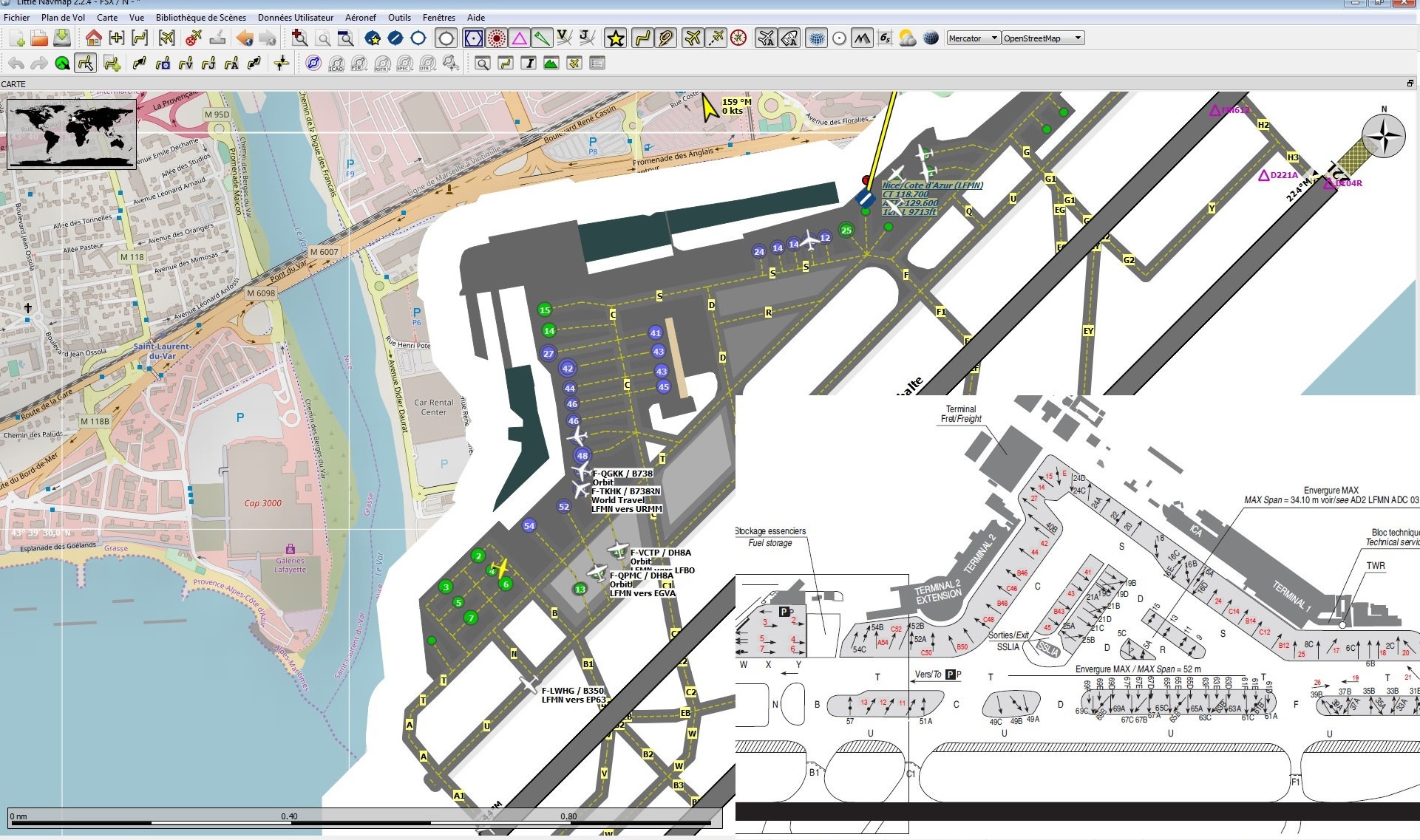Screen dimensions: 1420x840
Task: Click the world overview minimap thumbnail
Action: coord(72,135)
